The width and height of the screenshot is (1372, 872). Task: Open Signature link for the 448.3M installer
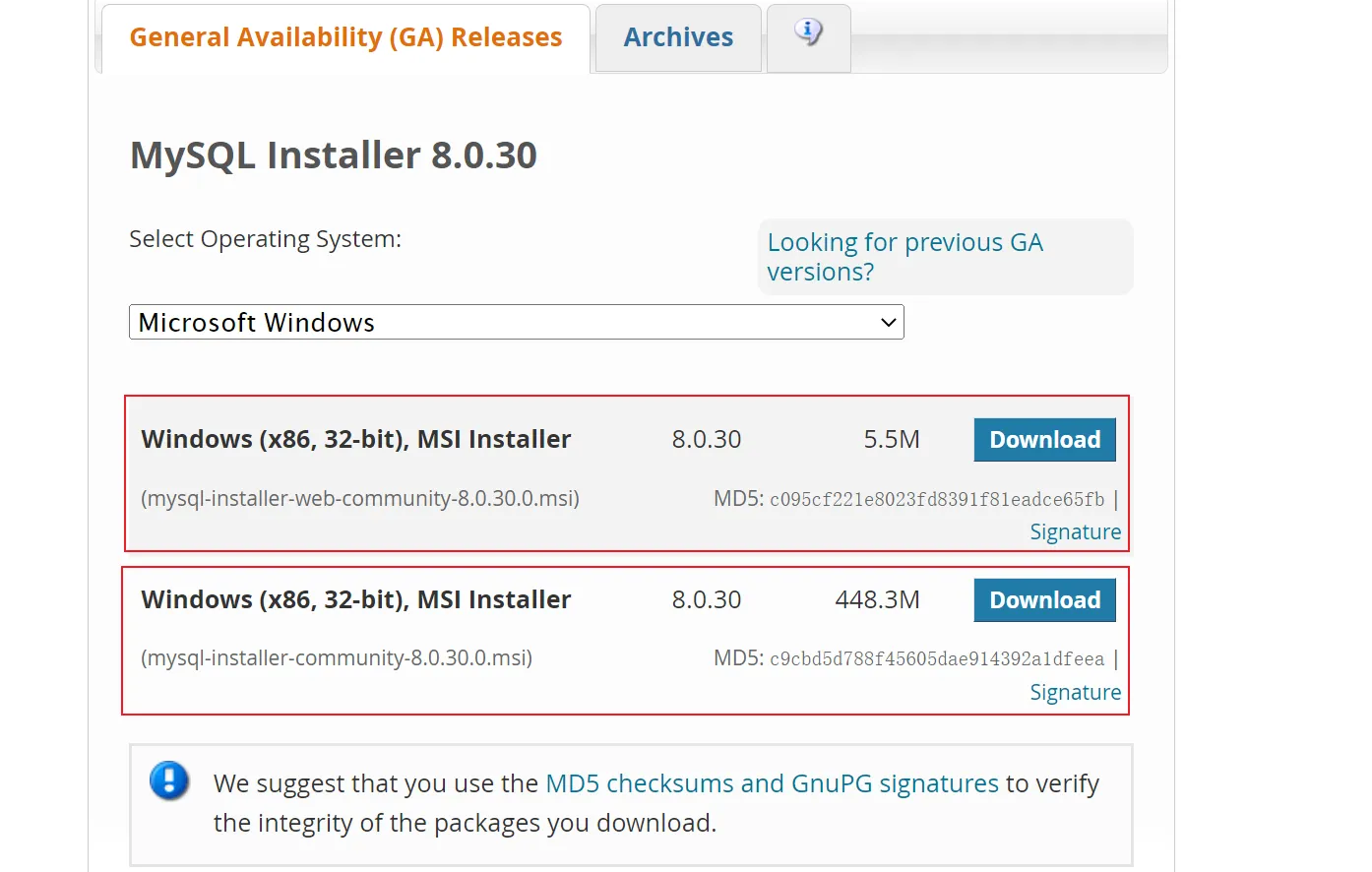[1075, 693]
